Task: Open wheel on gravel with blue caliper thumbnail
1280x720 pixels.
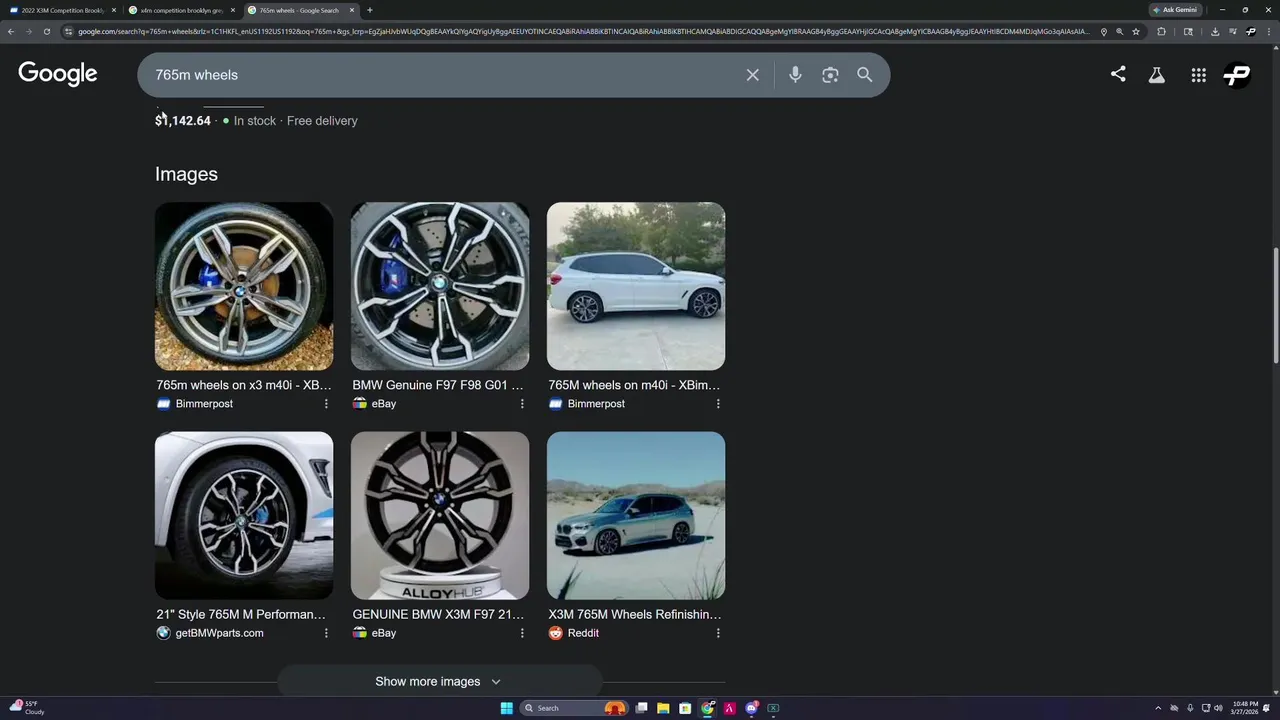Action: (x=244, y=286)
